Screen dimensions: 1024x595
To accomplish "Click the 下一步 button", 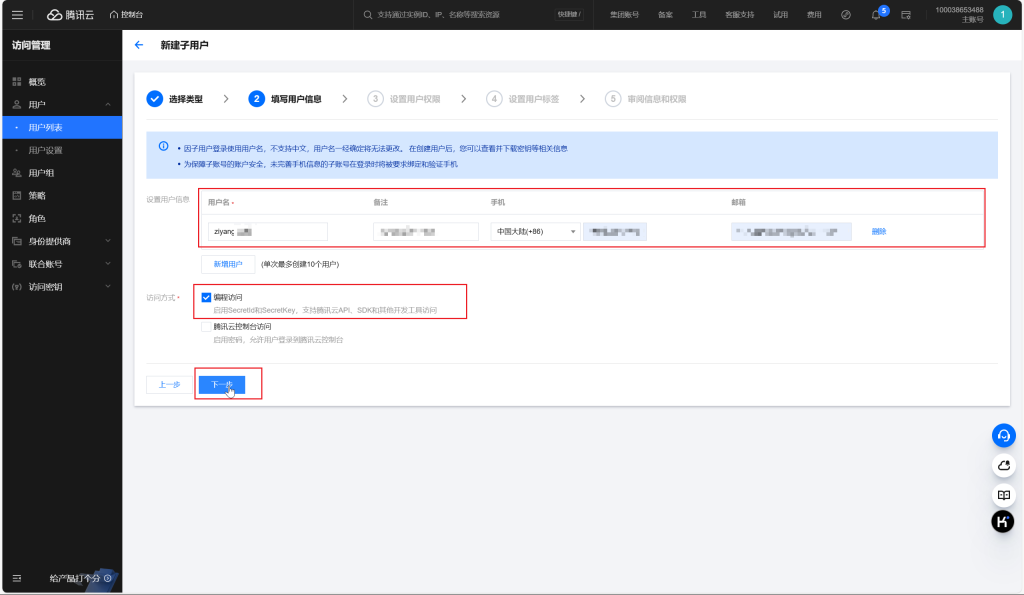I will pos(221,385).
